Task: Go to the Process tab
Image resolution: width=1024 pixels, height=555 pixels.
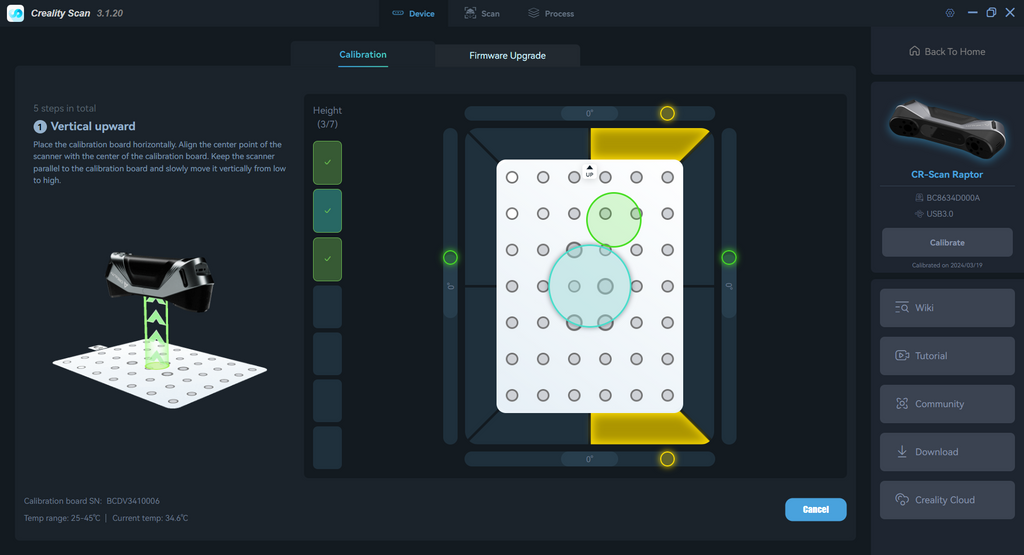Action: click(x=551, y=14)
